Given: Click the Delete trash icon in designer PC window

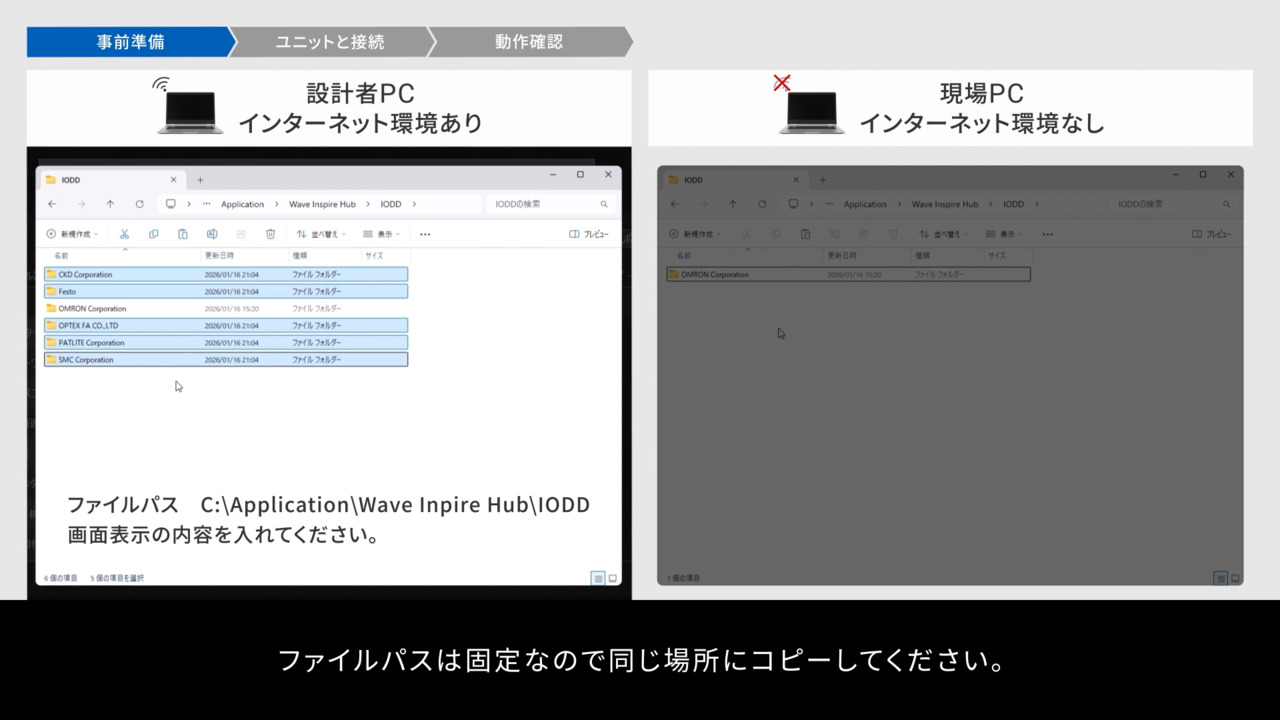Looking at the screenshot, I should pos(270,234).
